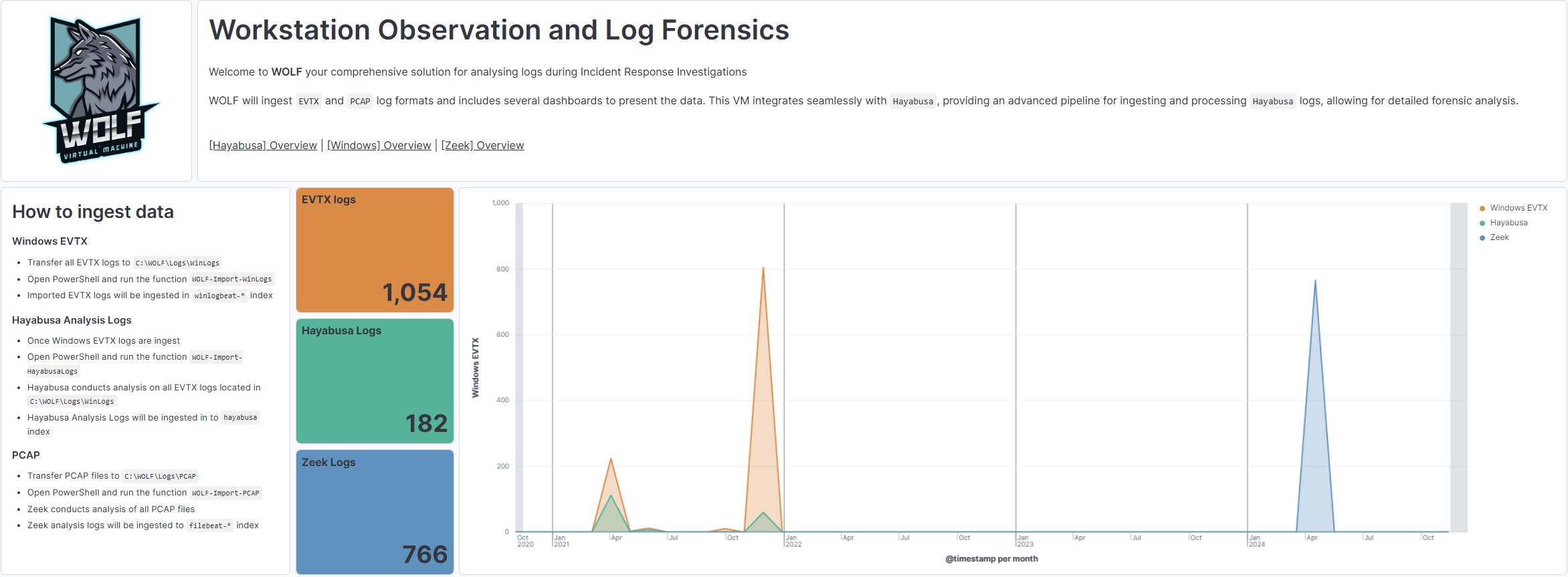The height and width of the screenshot is (577, 1568).
Task: Click the blue Zeek peak in April 2024
Action: tap(1315, 281)
